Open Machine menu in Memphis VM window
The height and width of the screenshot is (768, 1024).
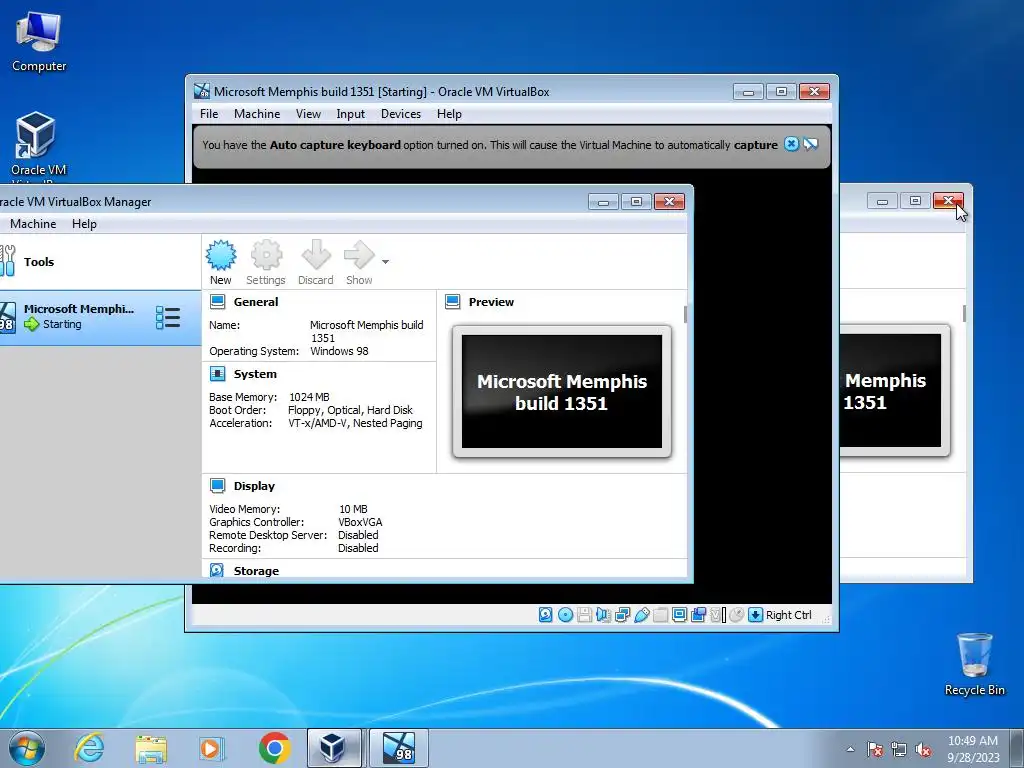(x=257, y=114)
